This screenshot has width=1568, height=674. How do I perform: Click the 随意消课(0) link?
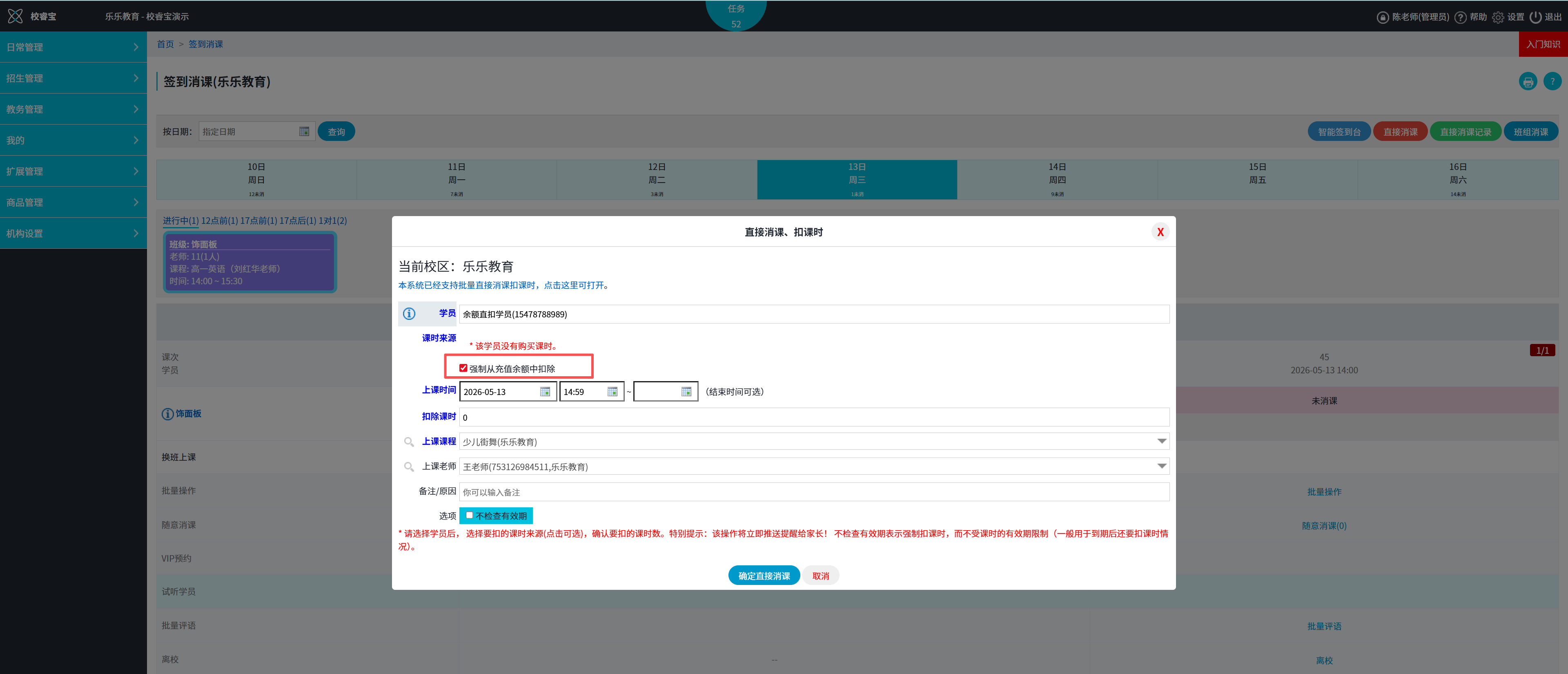[x=1324, y=525]
